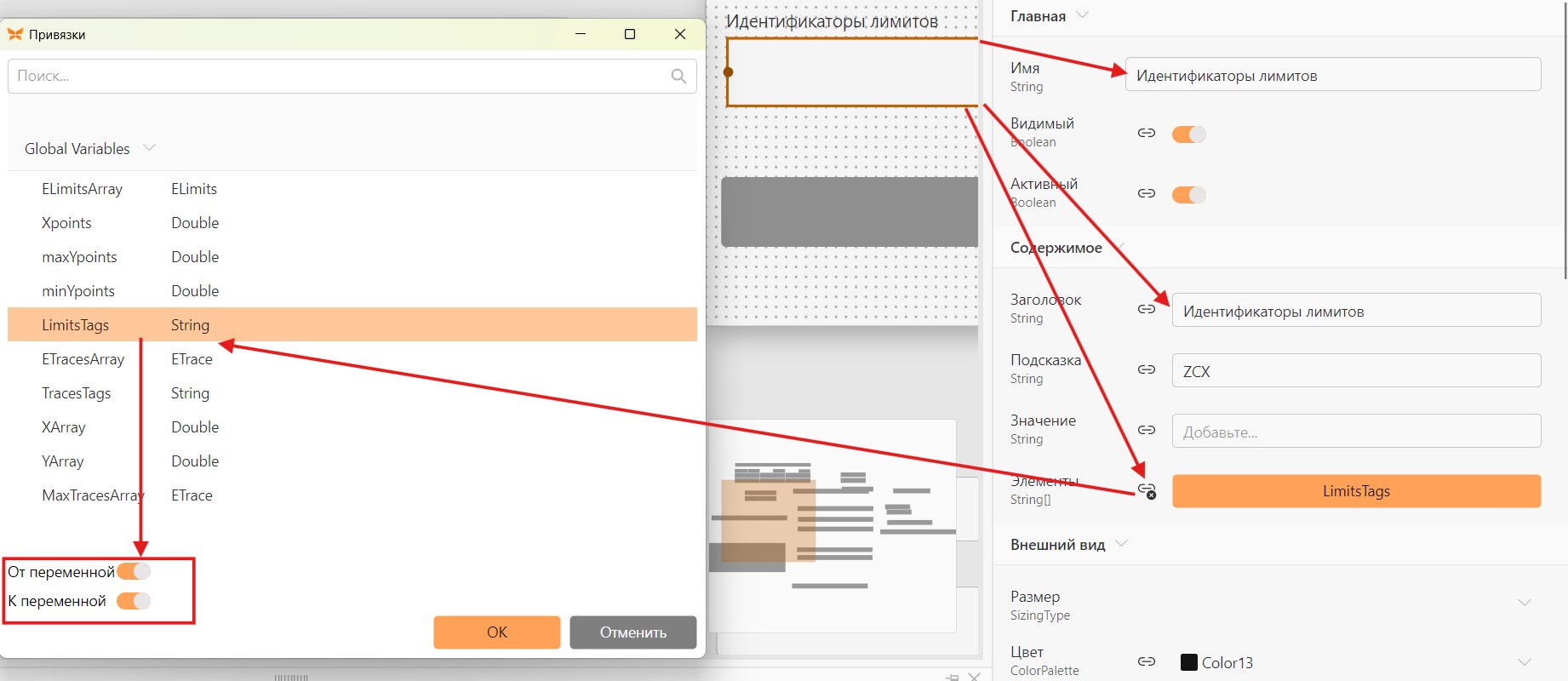Click the link icon next to Значение
Viewport: 1568px width, 681px height.
(x=1147, y=430)
